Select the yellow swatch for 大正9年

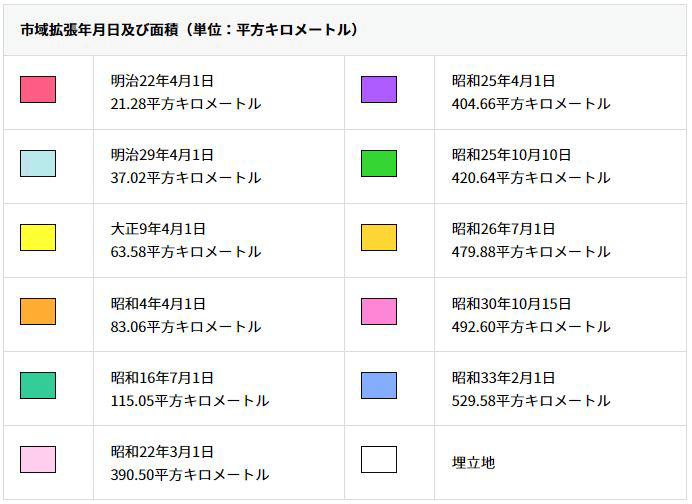pyautogui.click(x=38, y=238)
